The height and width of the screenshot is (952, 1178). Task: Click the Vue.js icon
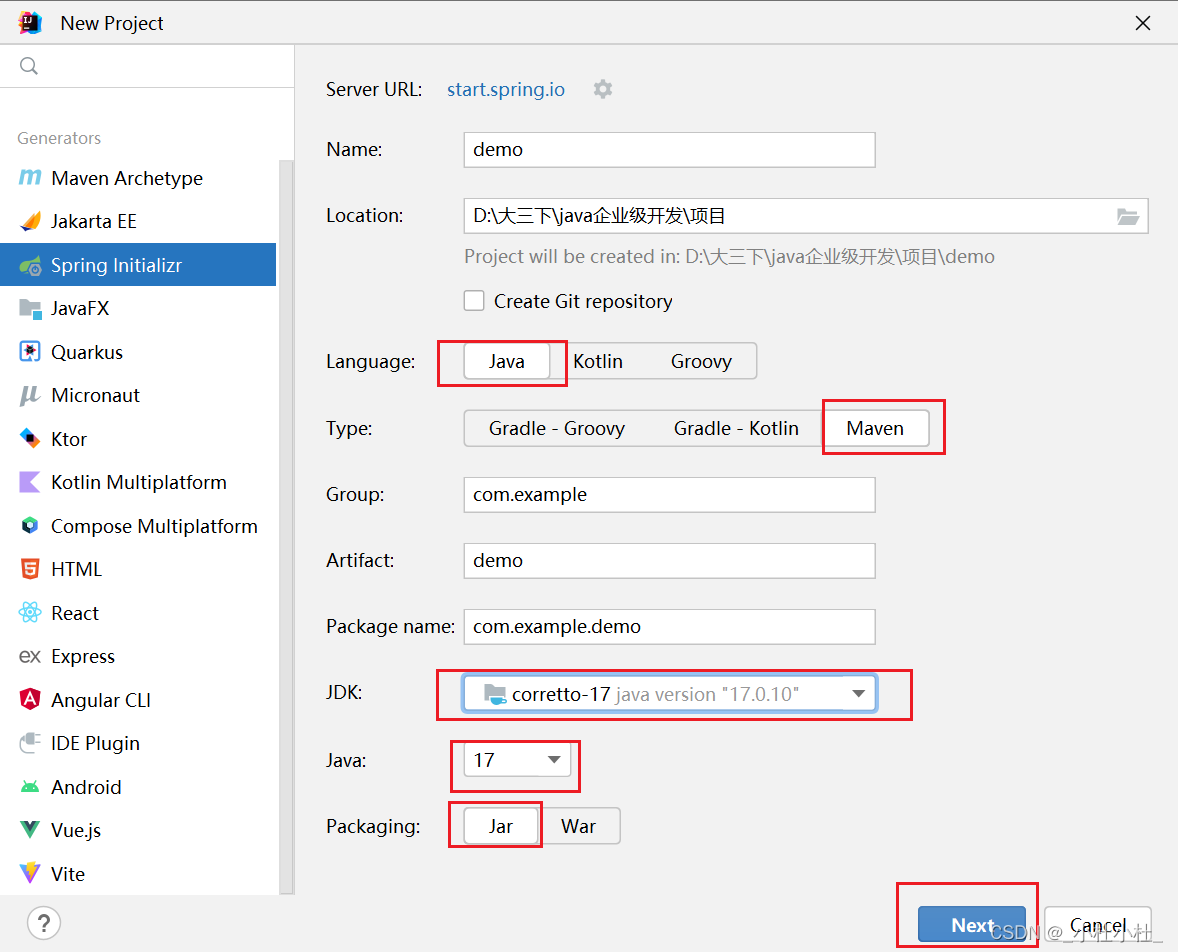click(30, 830)
